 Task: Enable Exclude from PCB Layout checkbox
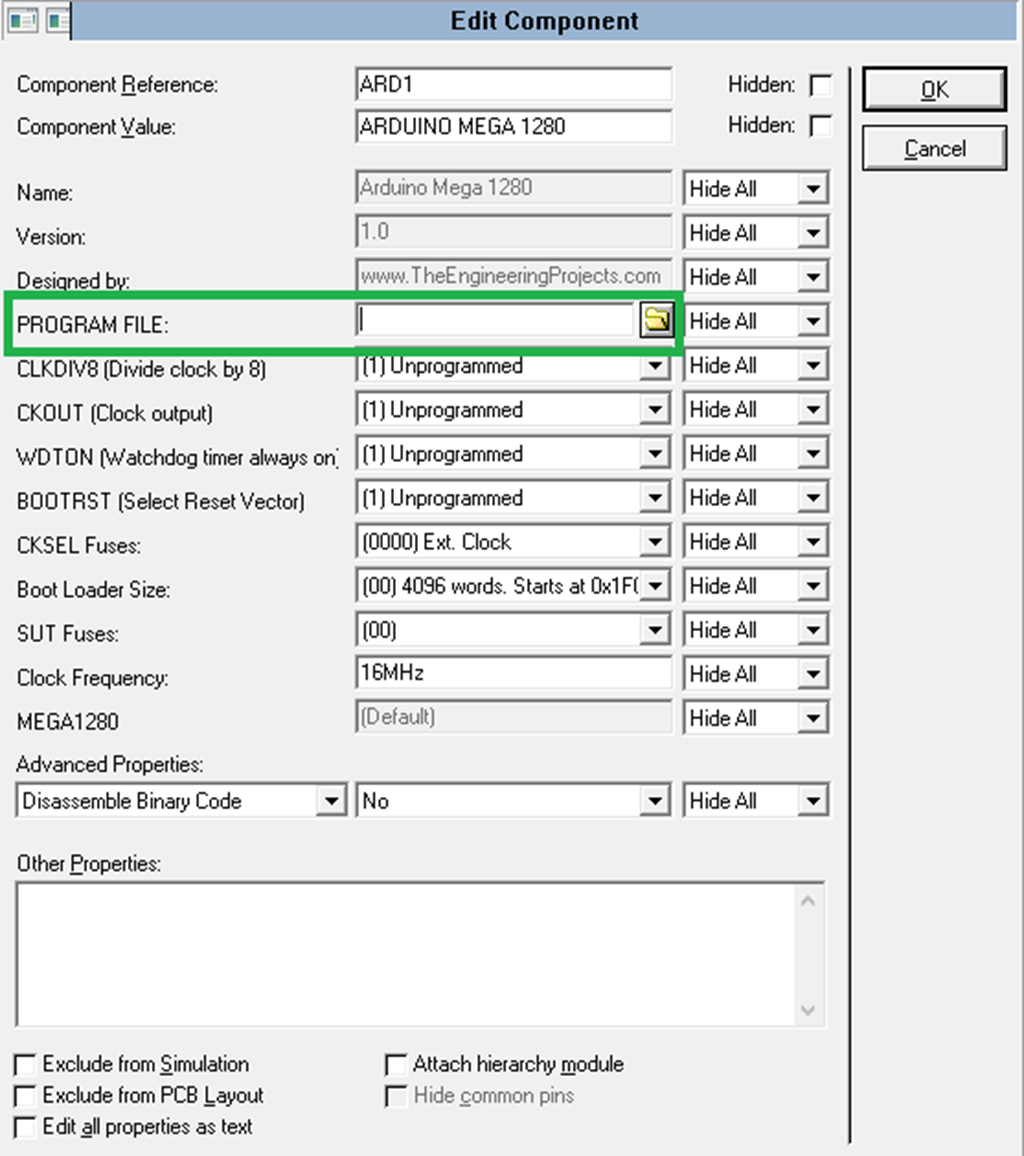point(26,1095)
